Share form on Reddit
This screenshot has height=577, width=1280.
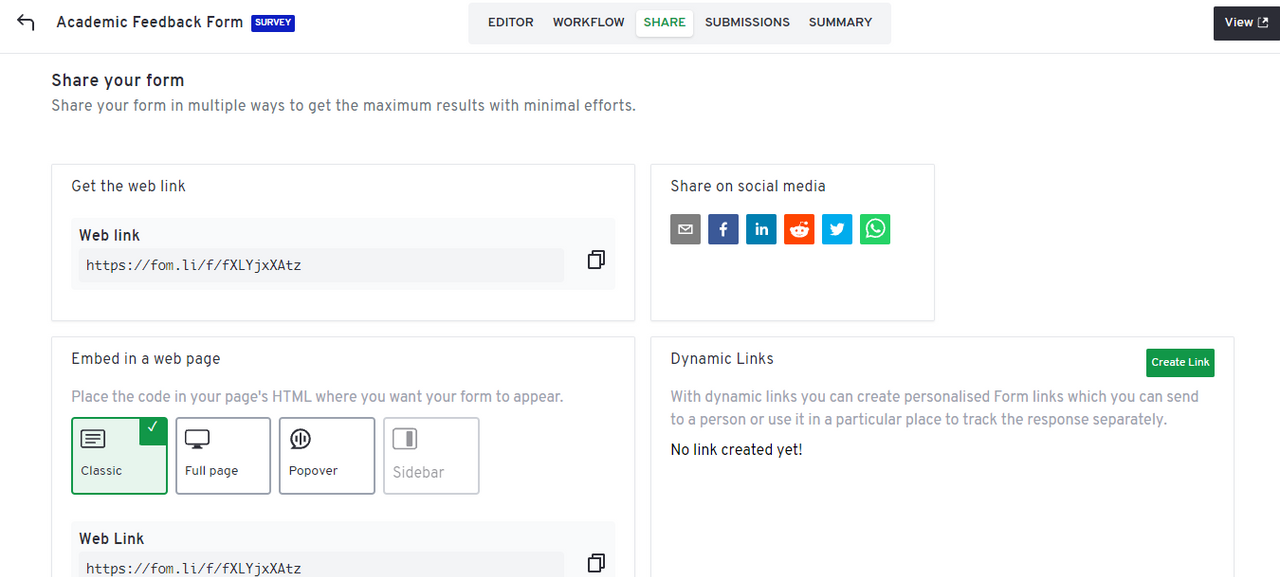click(x=799, y=229)
